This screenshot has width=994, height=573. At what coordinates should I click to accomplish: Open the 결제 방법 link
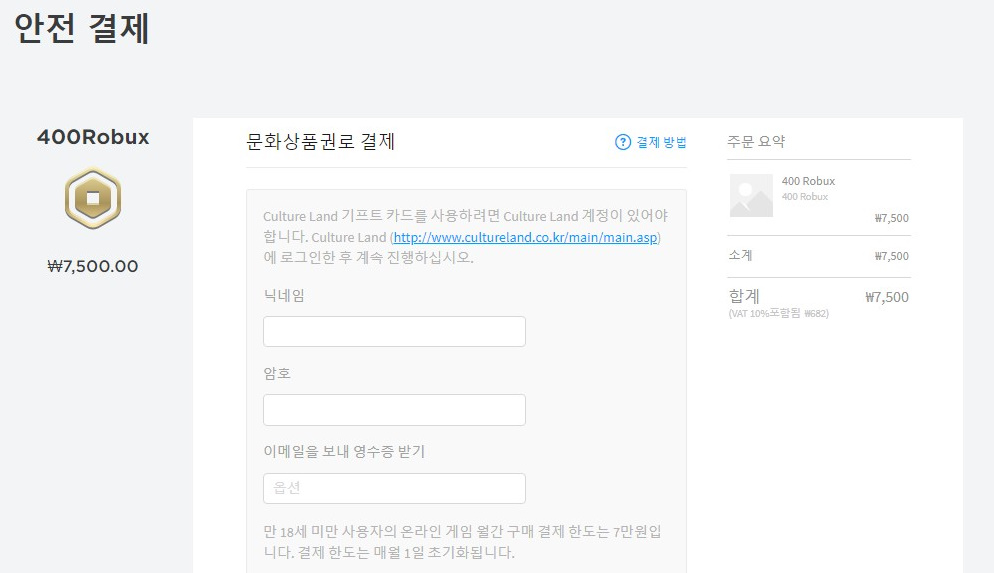click(x=661, y=142)
